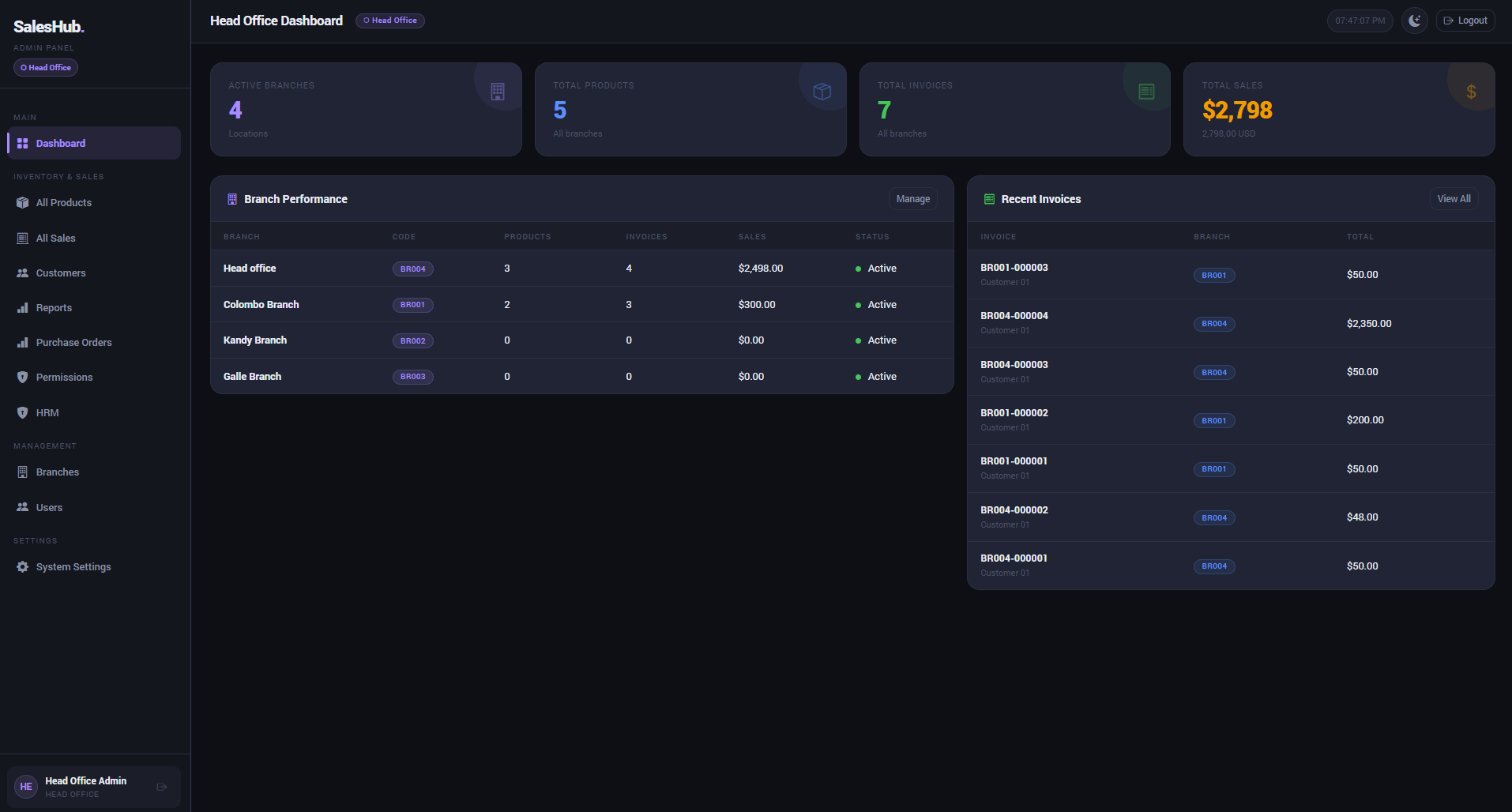Click Manage in Branch Performance panel

[913, 199]
